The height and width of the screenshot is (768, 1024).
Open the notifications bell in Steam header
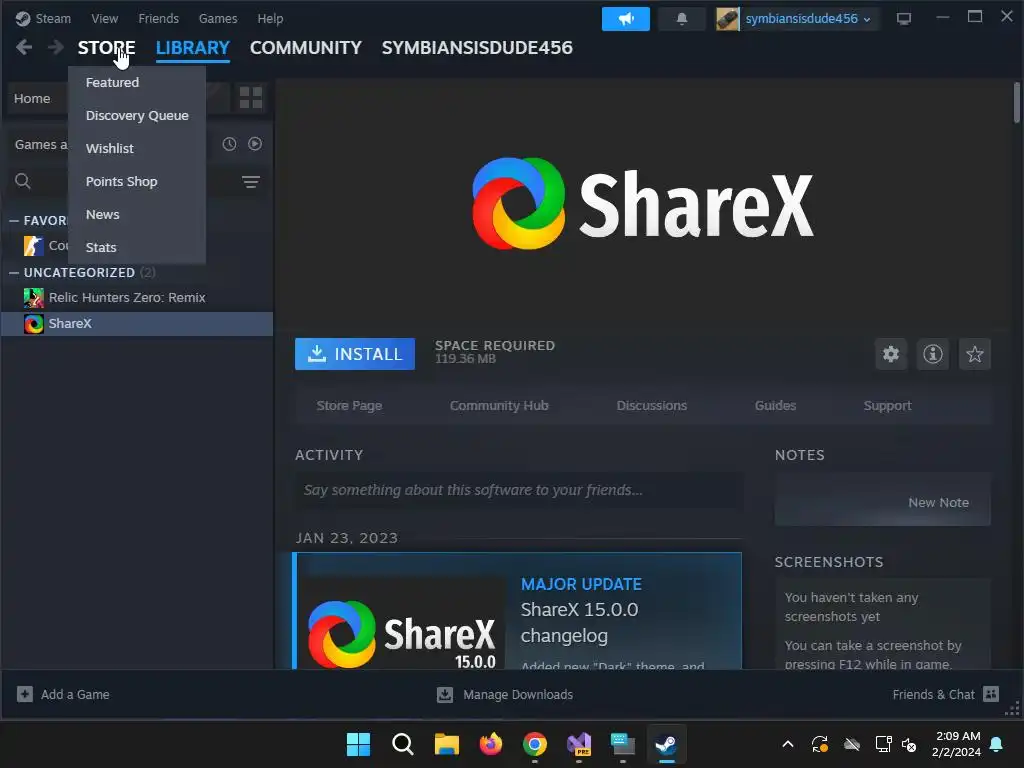pyautogui.click(x=682, y=19)
